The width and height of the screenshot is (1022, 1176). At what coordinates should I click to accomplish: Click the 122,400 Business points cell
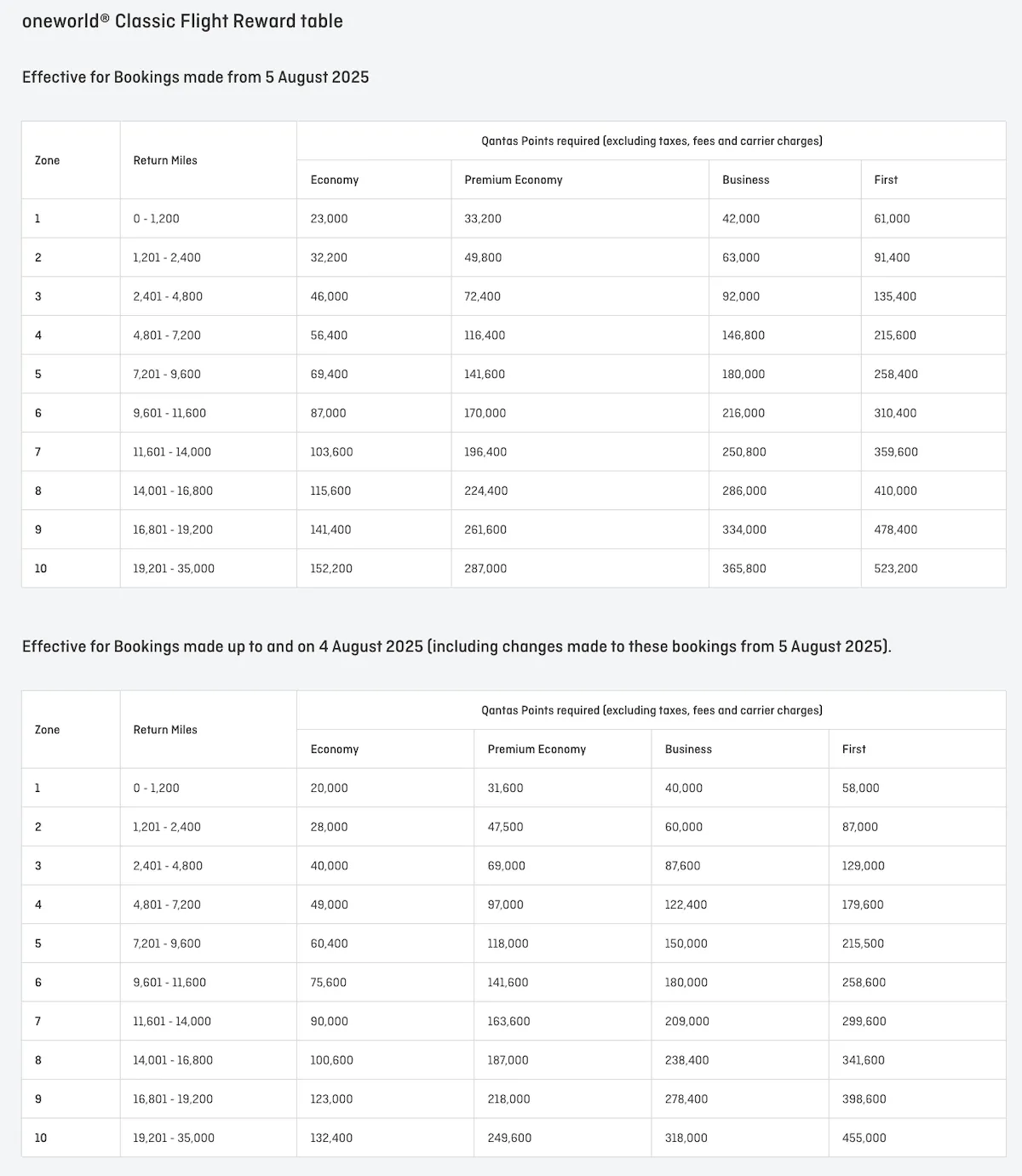coord(686,904)
